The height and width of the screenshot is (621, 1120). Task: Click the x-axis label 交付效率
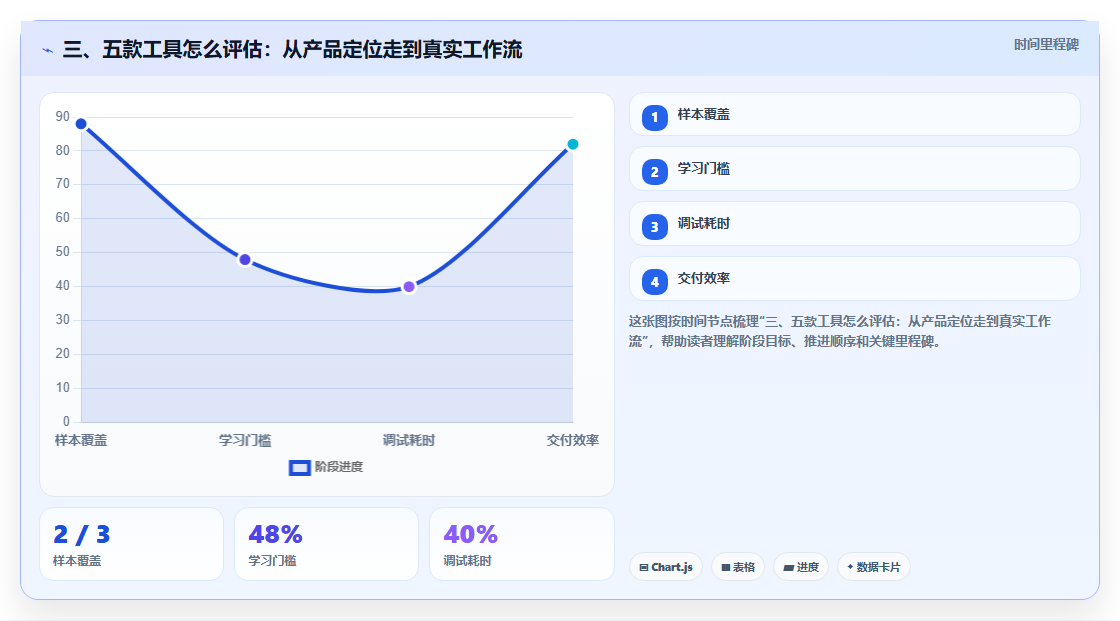tap(572, 440)
